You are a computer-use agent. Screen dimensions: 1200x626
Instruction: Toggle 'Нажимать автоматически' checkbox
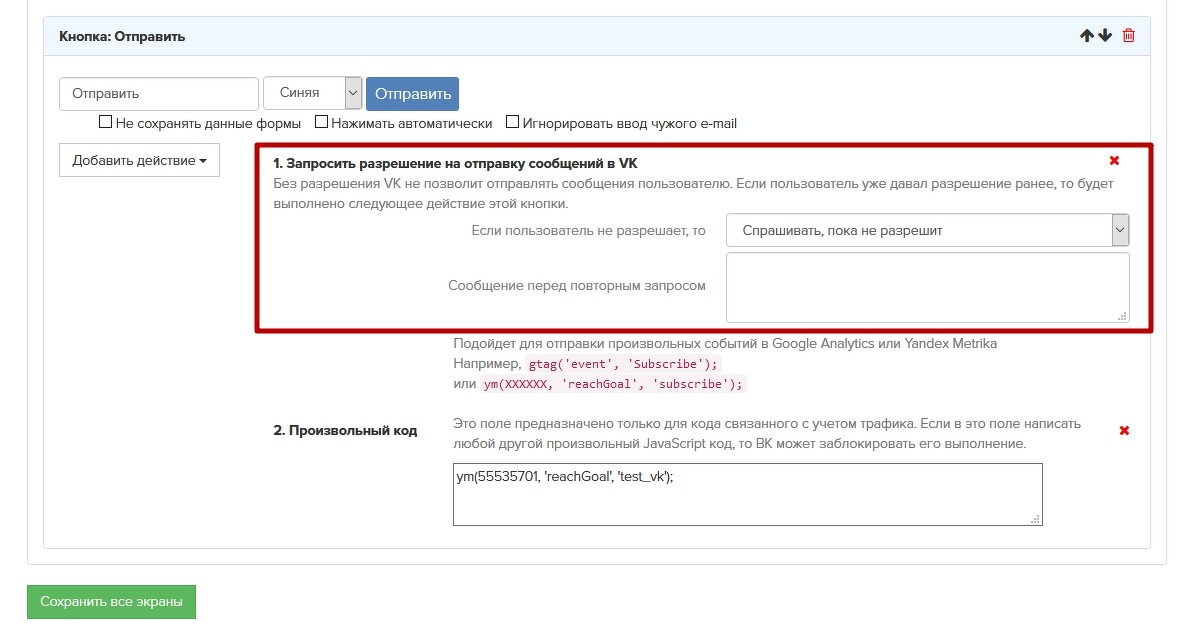click(322, 123)
